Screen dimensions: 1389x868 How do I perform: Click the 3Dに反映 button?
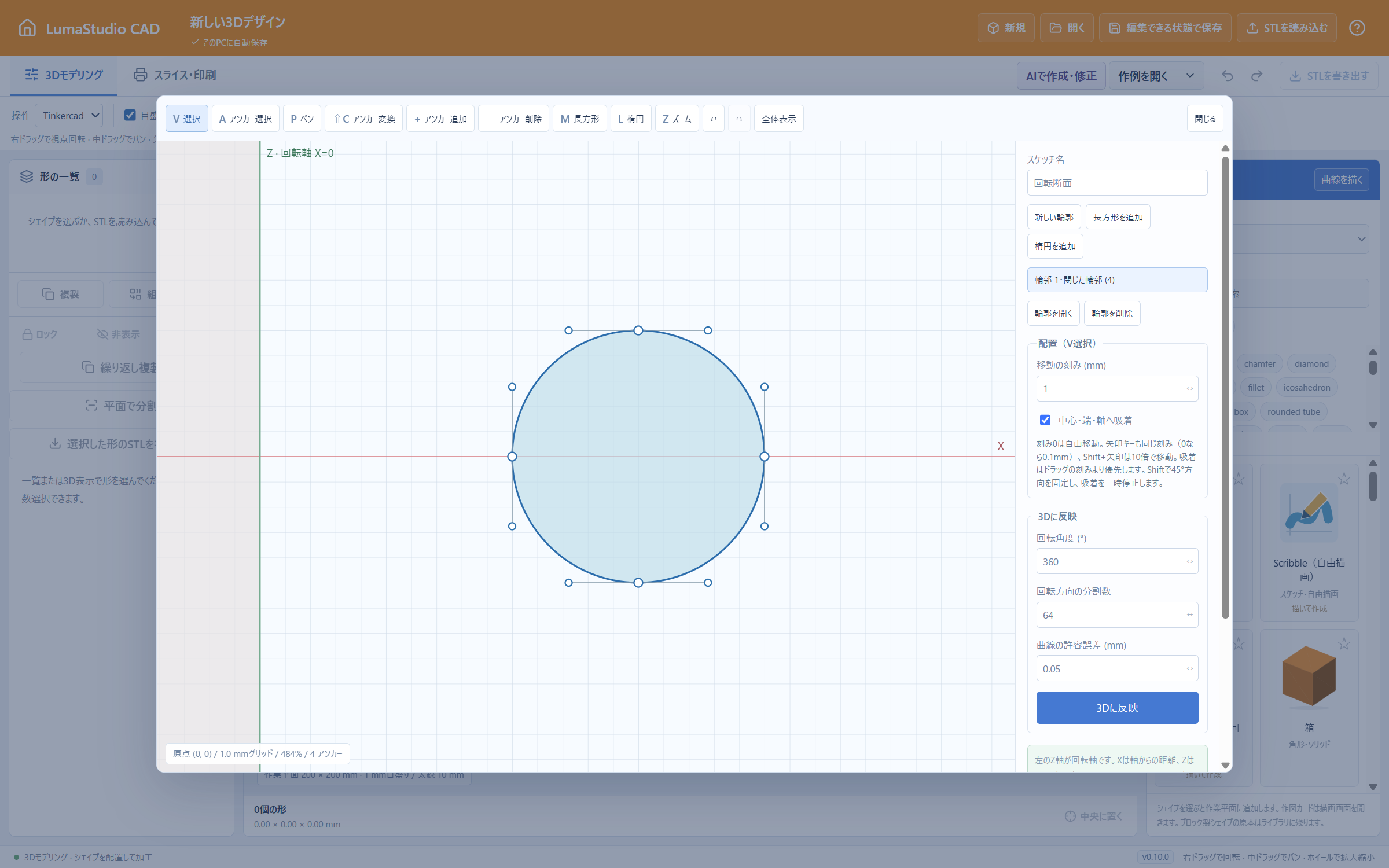(1117, 708)
